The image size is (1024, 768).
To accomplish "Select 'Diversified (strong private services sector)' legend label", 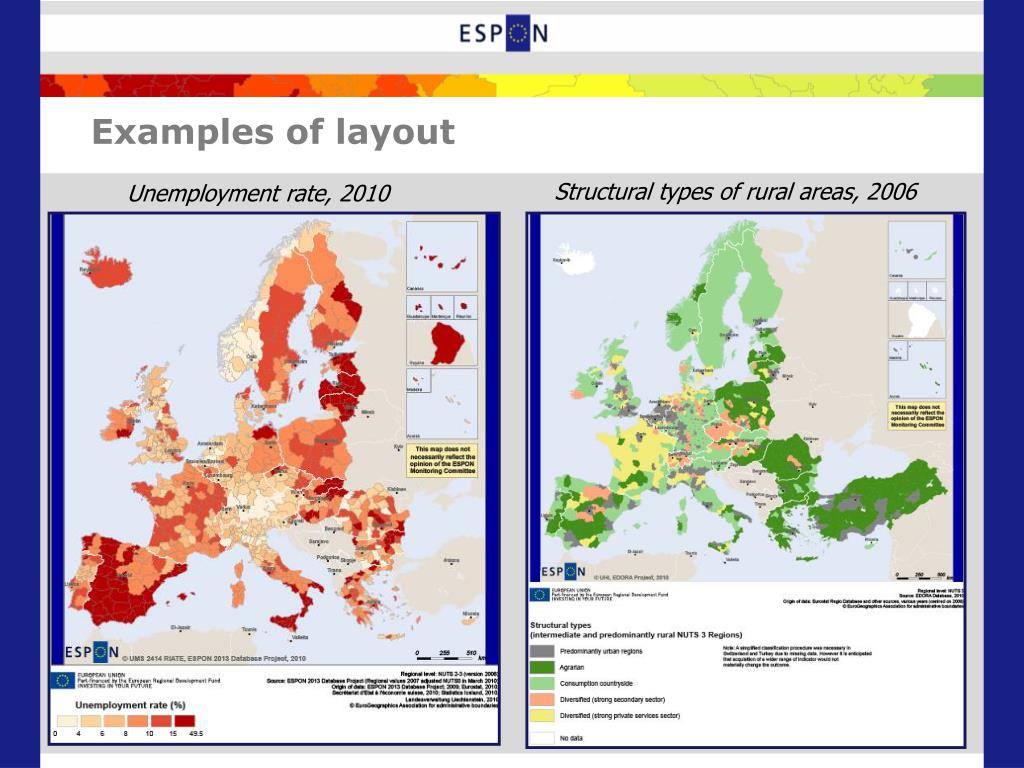I will tap(620, 716).
